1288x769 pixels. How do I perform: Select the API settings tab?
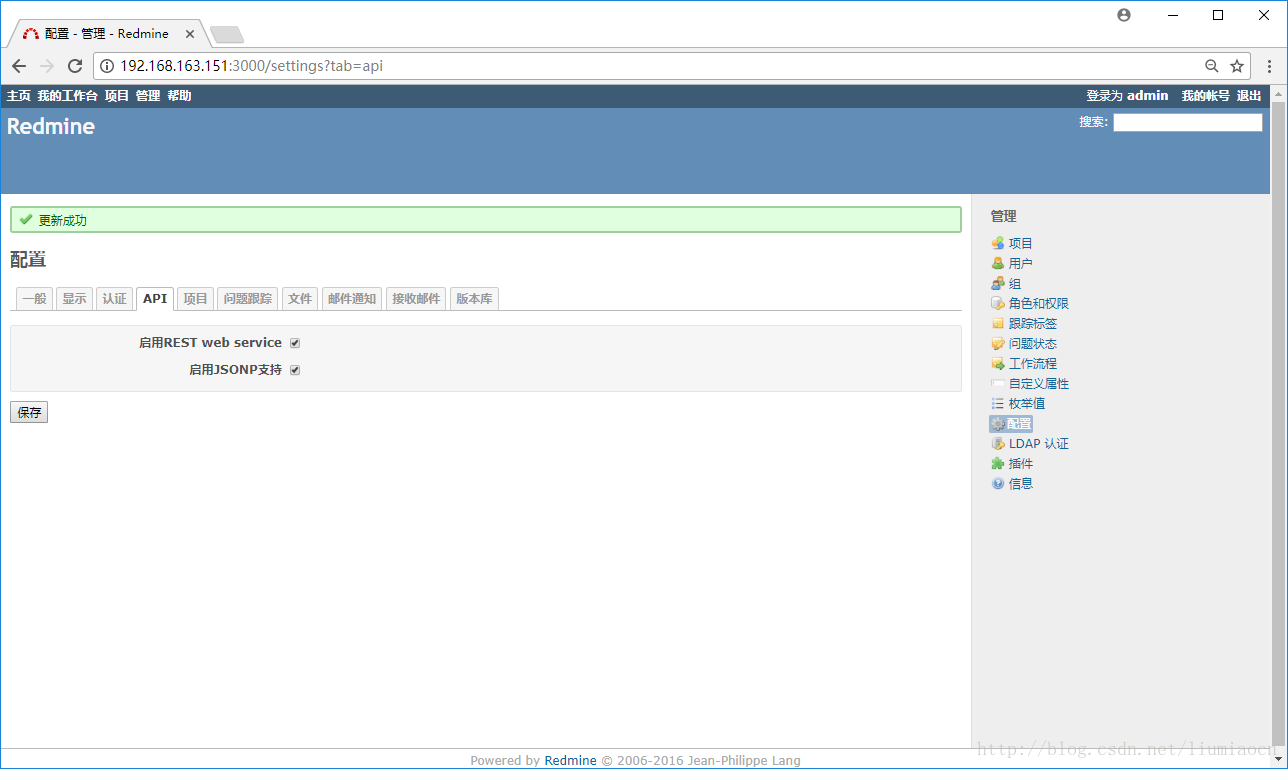[x=155, y=299]
